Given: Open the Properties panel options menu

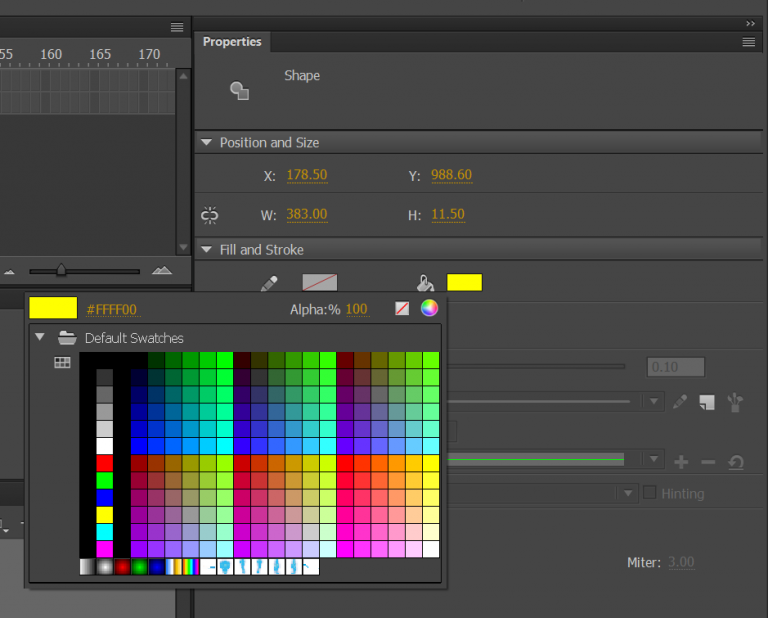Looking at the screenshot, I should pos(748,42).
